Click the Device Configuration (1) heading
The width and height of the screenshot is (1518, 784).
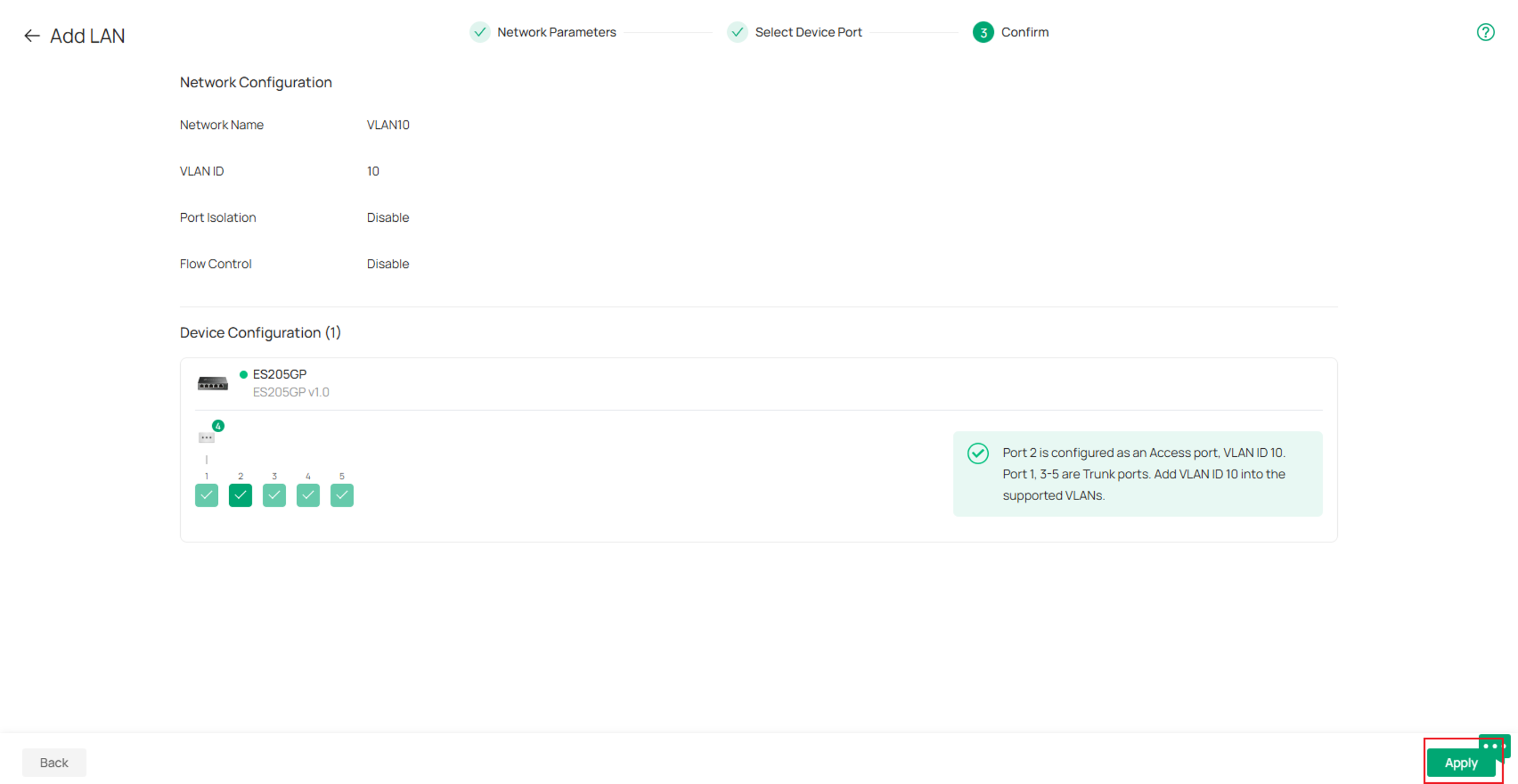tap(261, 333)
